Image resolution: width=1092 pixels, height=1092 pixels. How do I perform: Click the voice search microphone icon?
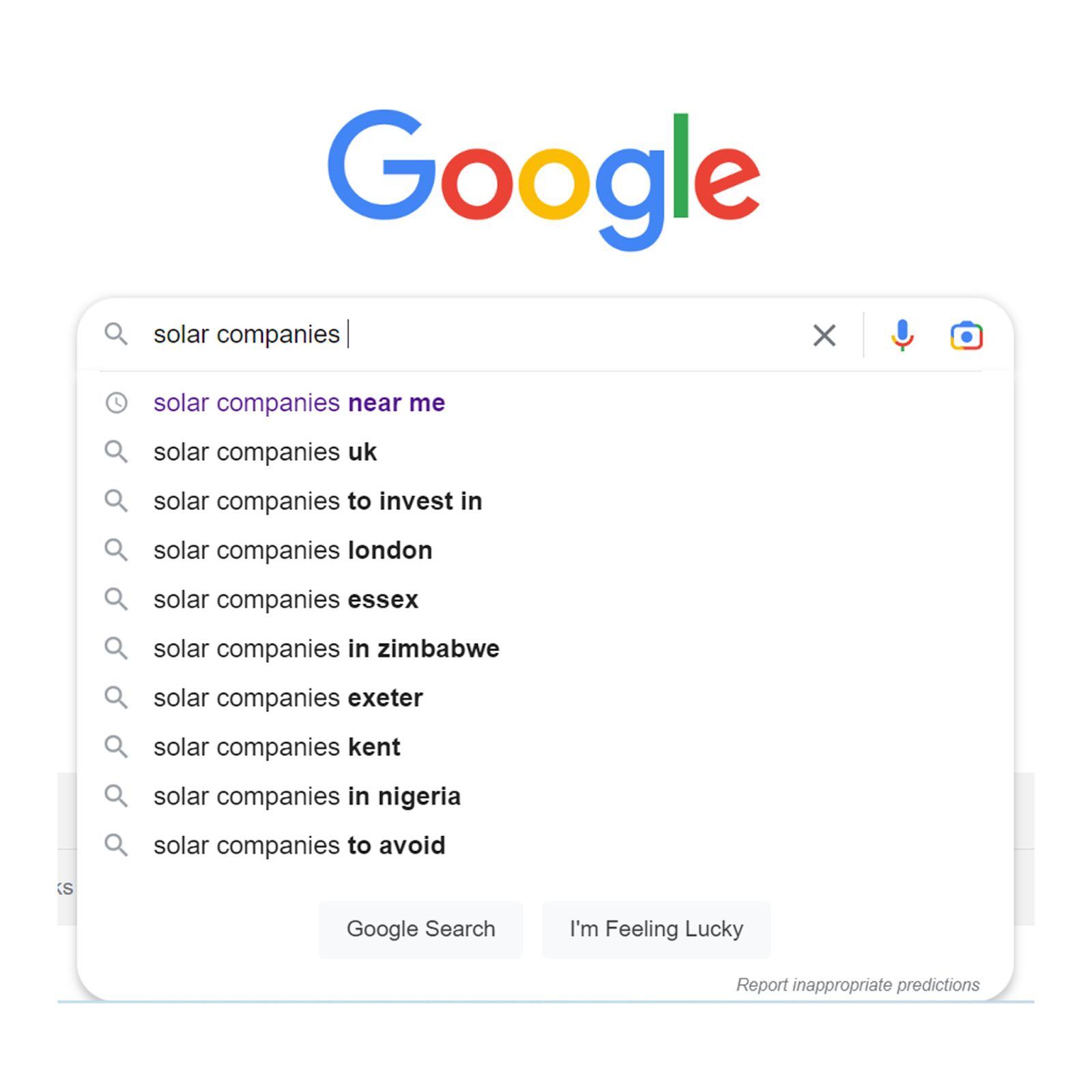coord(902,334)
